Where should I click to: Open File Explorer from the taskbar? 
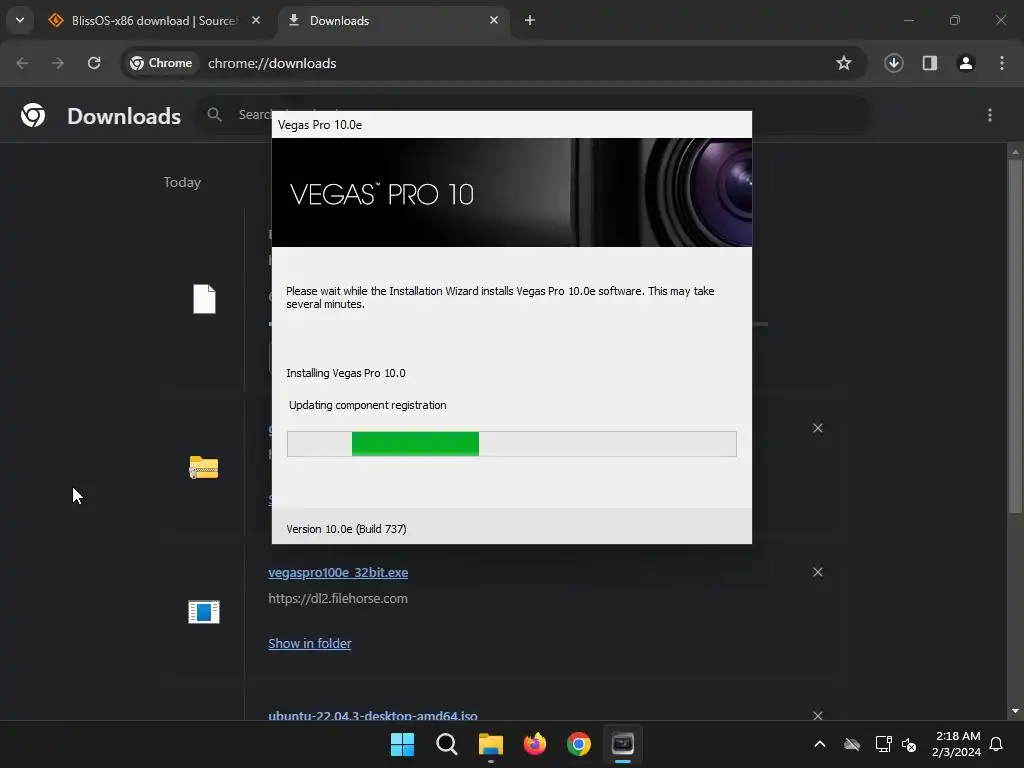coord(490,744)
